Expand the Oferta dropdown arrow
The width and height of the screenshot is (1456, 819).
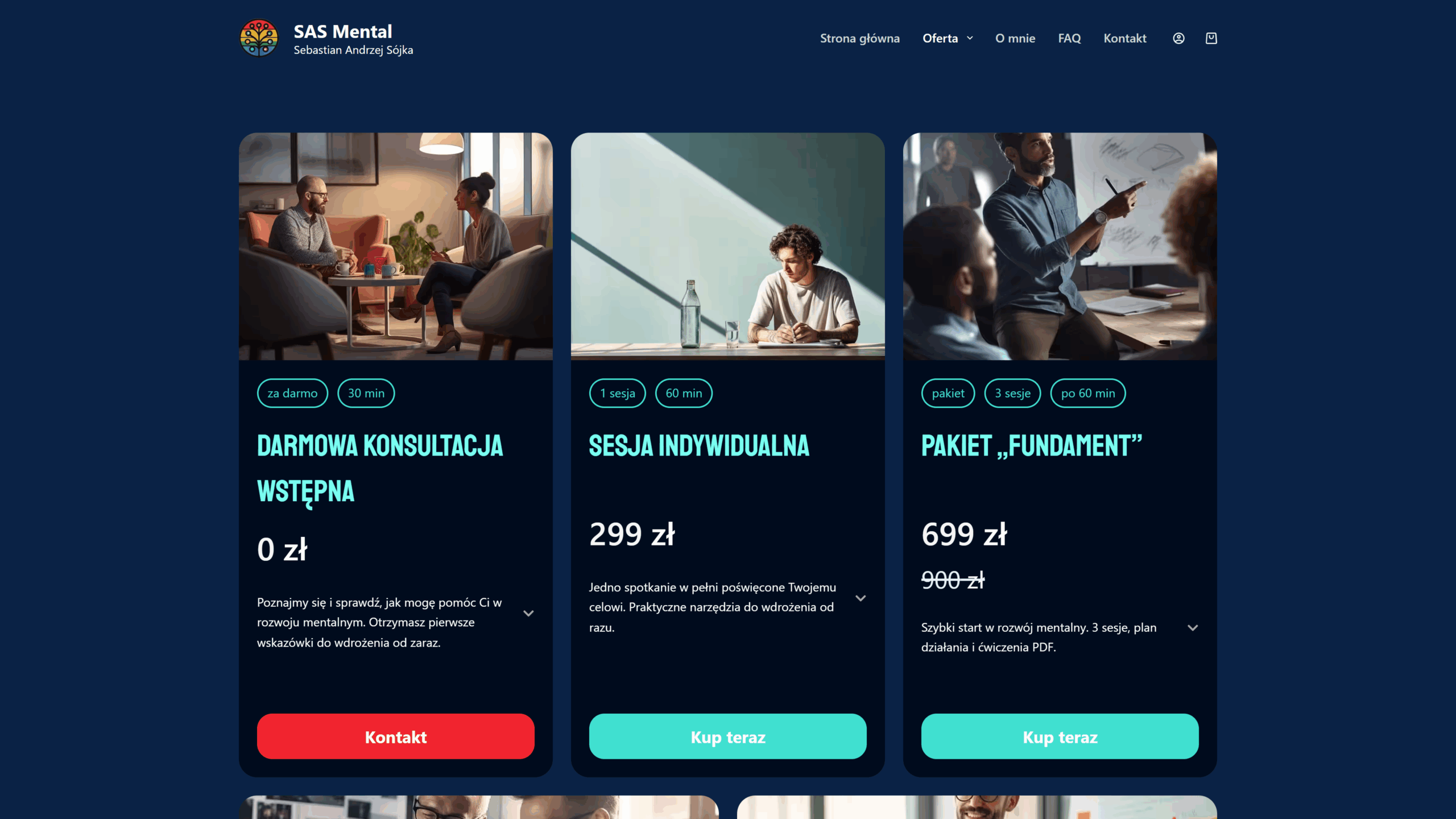coord(970,38)
